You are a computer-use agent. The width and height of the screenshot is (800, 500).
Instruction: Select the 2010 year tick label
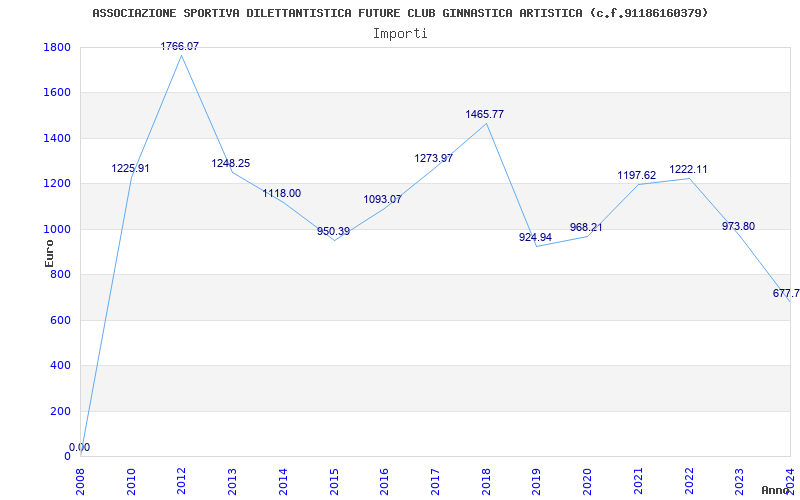pos(131,481)
